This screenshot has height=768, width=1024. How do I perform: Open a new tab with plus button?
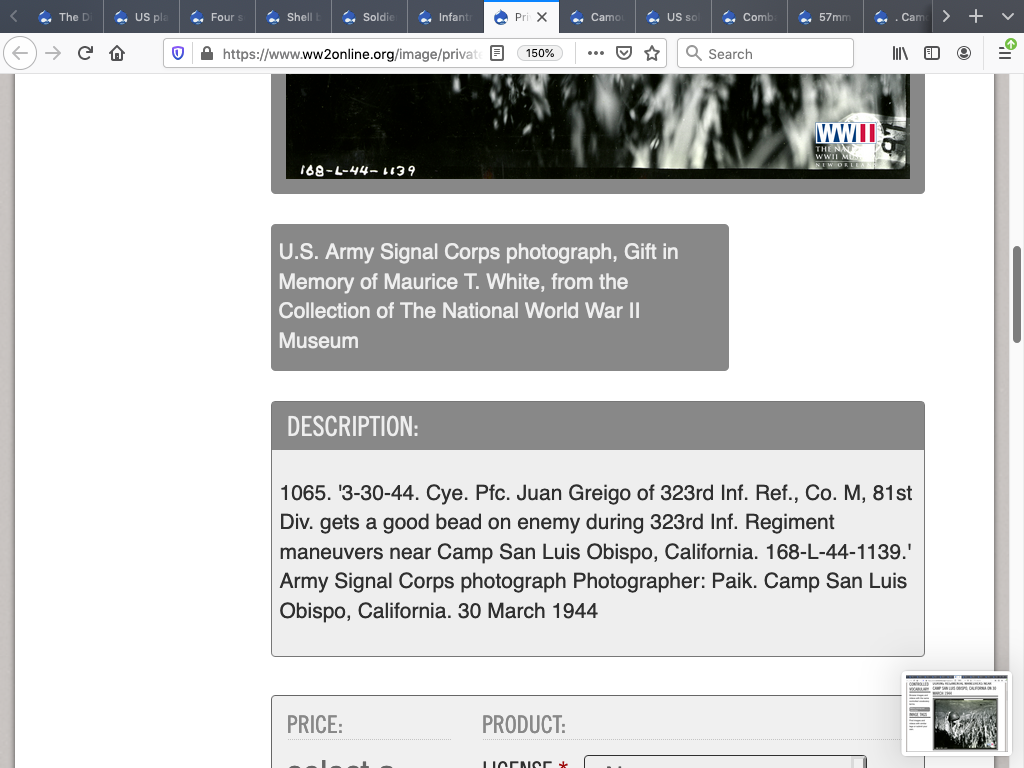click(x=976, y=17)
